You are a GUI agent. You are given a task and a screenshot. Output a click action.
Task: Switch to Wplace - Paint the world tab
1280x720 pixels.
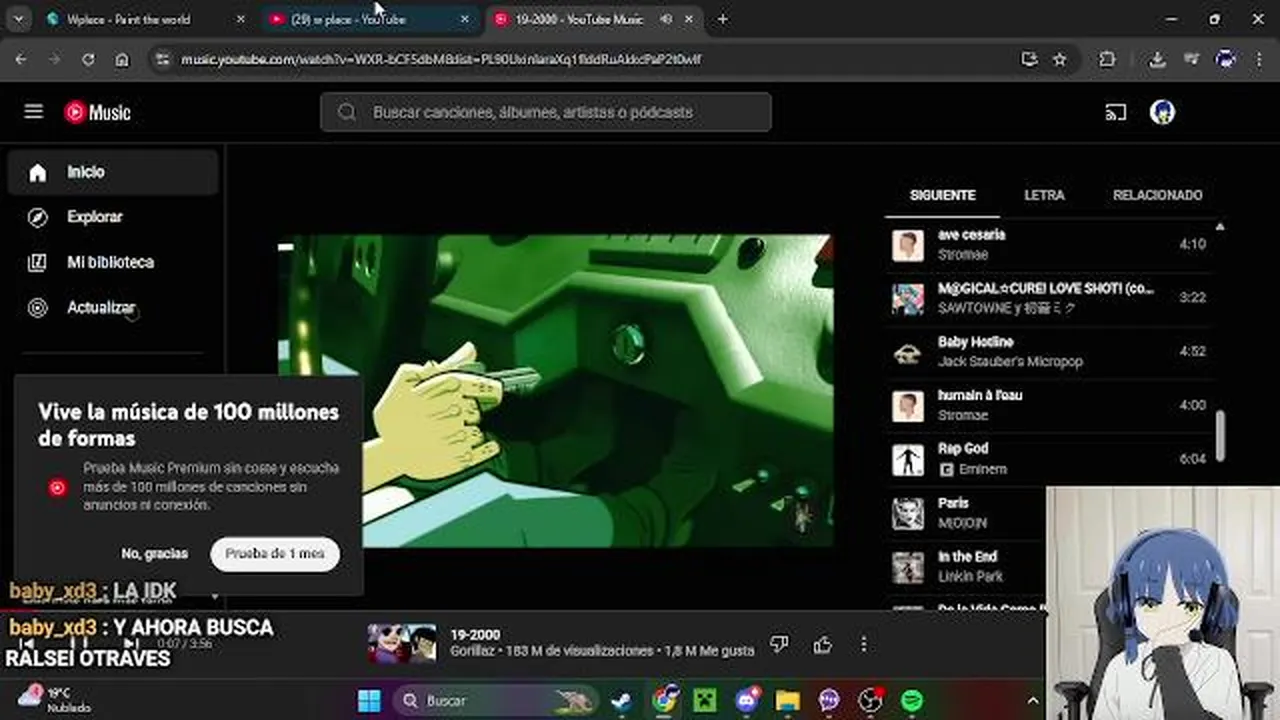(128, 19)
